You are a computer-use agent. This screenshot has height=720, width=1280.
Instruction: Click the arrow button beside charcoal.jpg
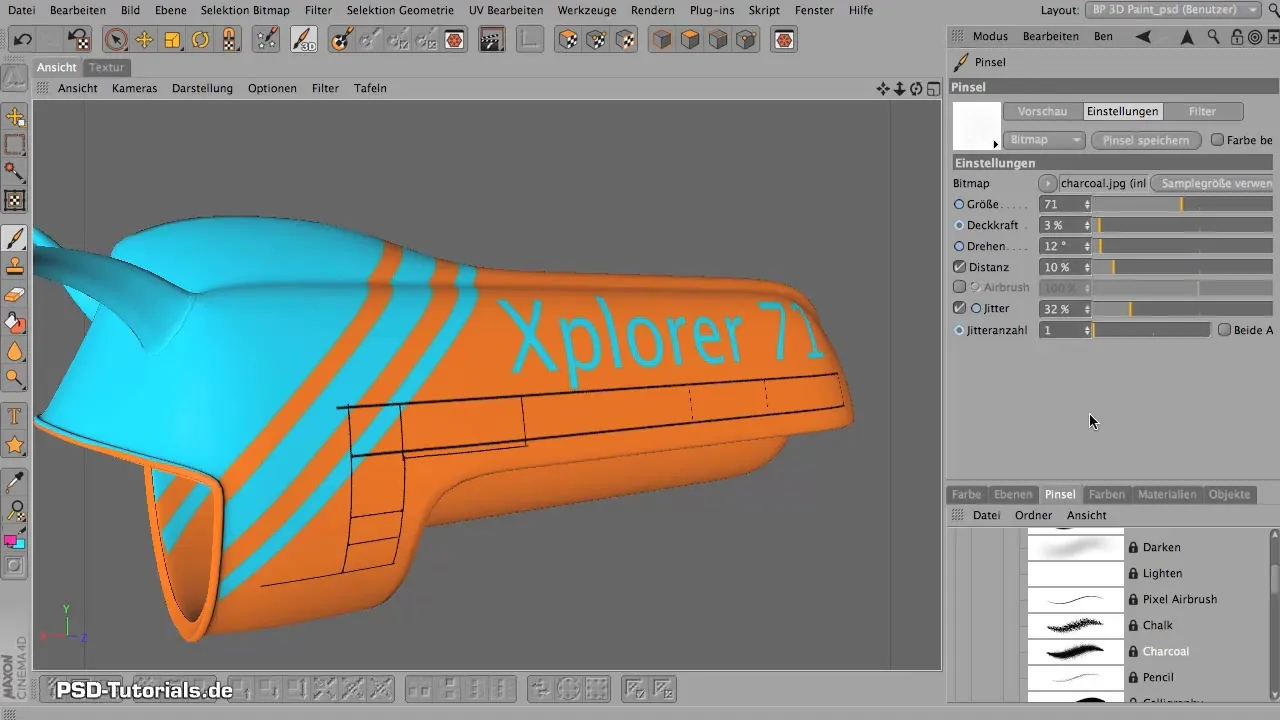[x=1047, y=183]
